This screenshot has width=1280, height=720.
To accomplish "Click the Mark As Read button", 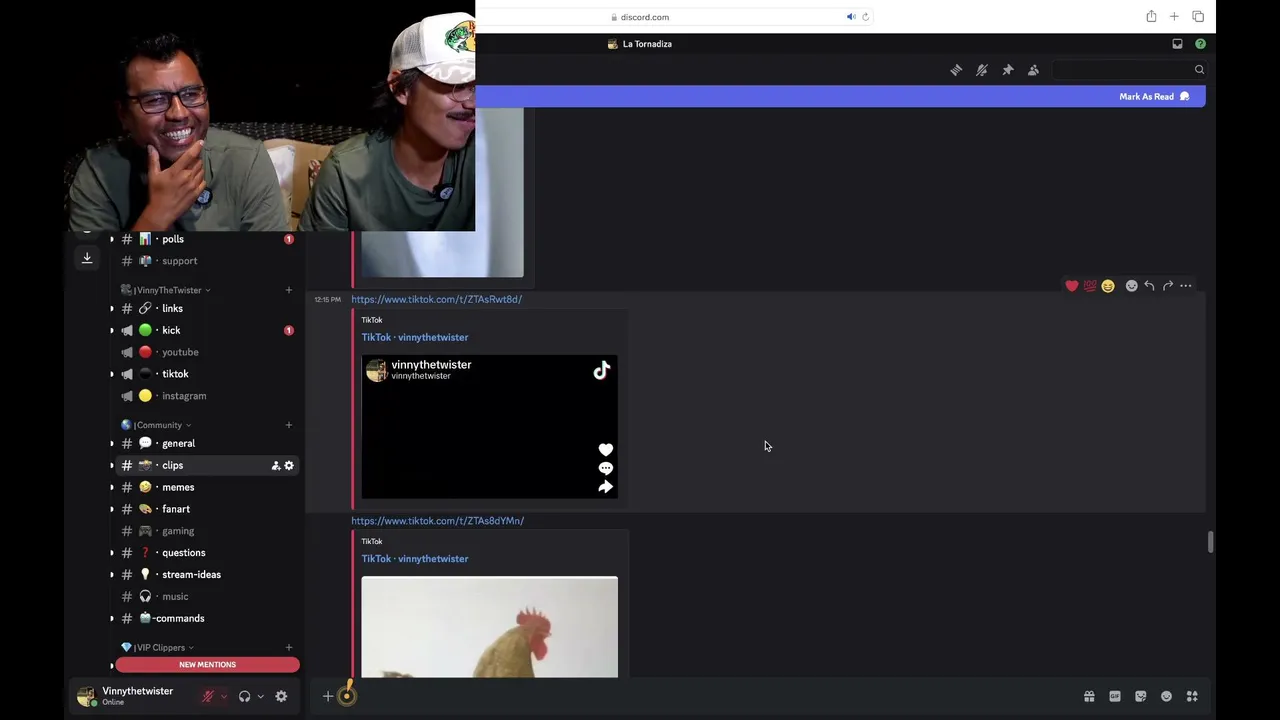I will click(1154, 97).
